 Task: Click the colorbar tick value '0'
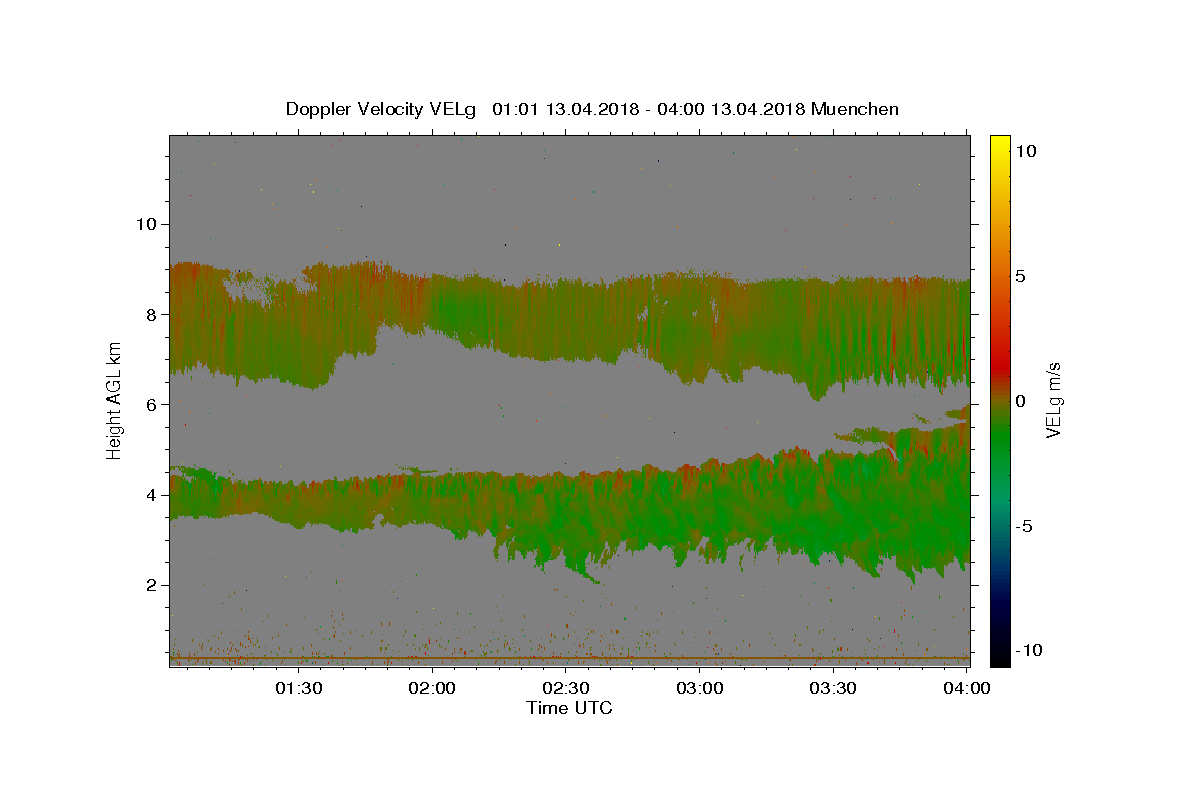point(1022,401)
